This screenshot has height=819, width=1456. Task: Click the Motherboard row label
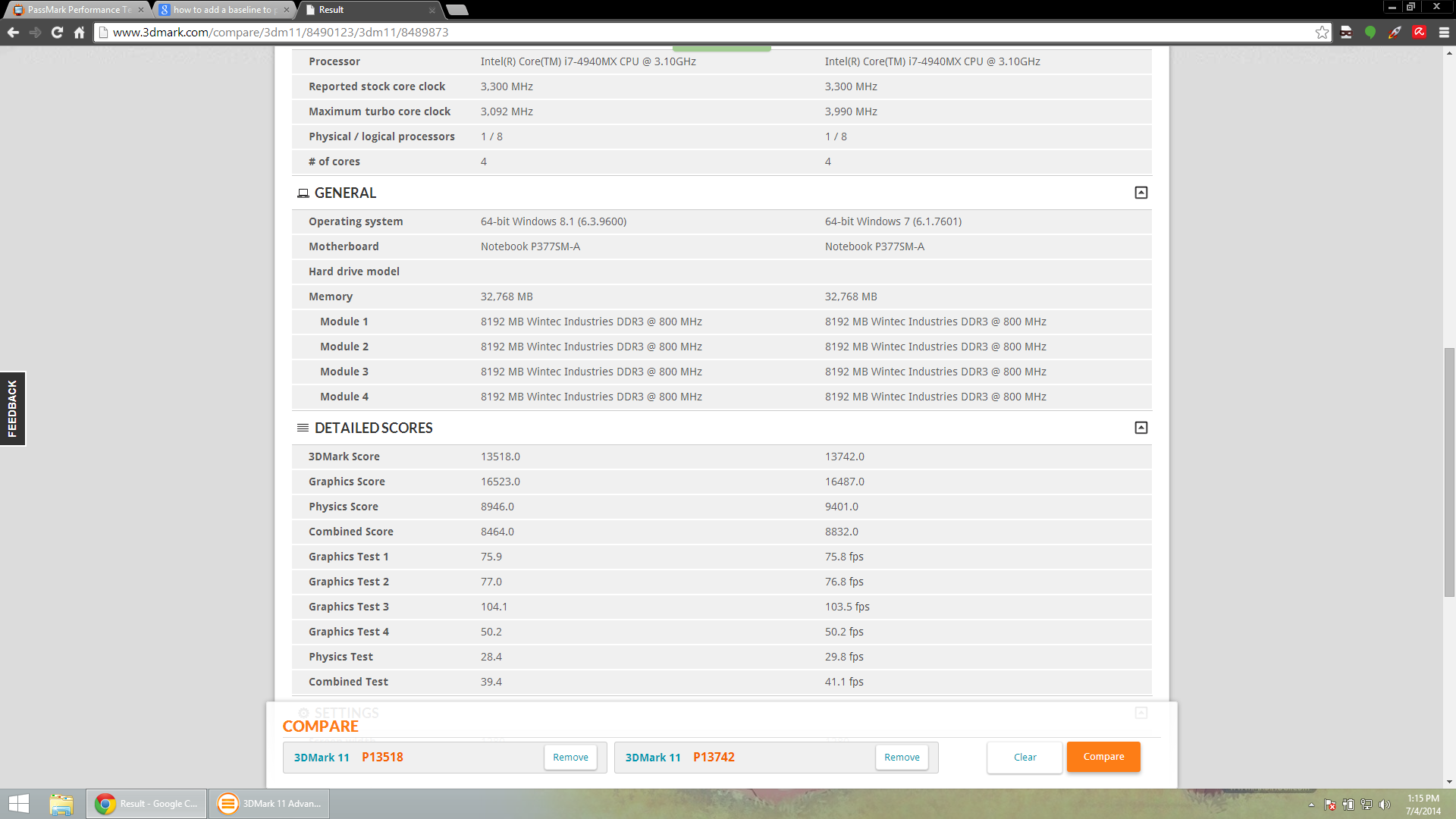pos(344,246)
